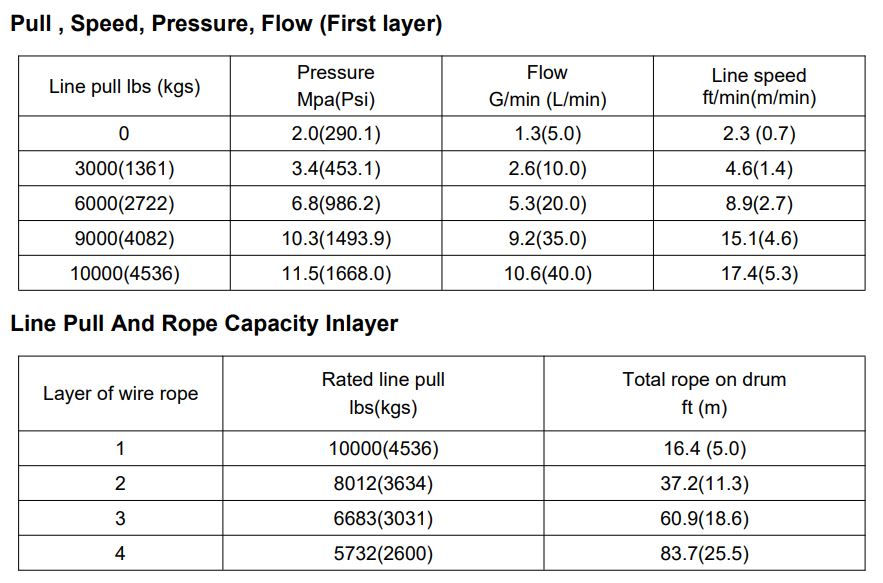Select the "Line pull lbs (kgs)" column header

point(124,87)
